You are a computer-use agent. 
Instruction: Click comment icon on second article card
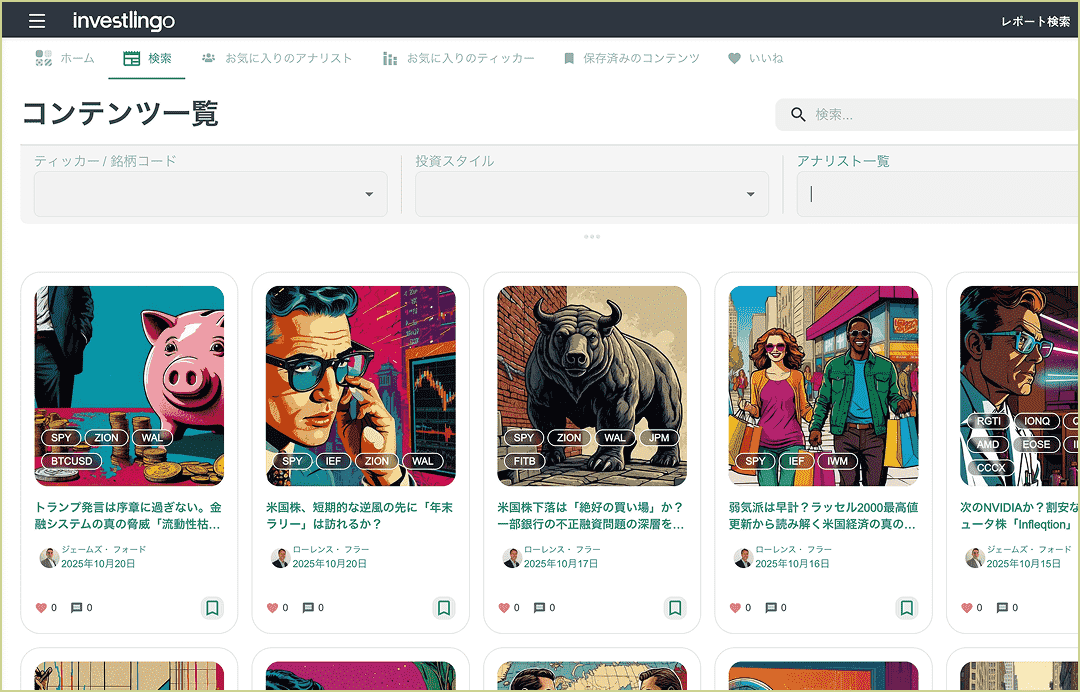308,608
